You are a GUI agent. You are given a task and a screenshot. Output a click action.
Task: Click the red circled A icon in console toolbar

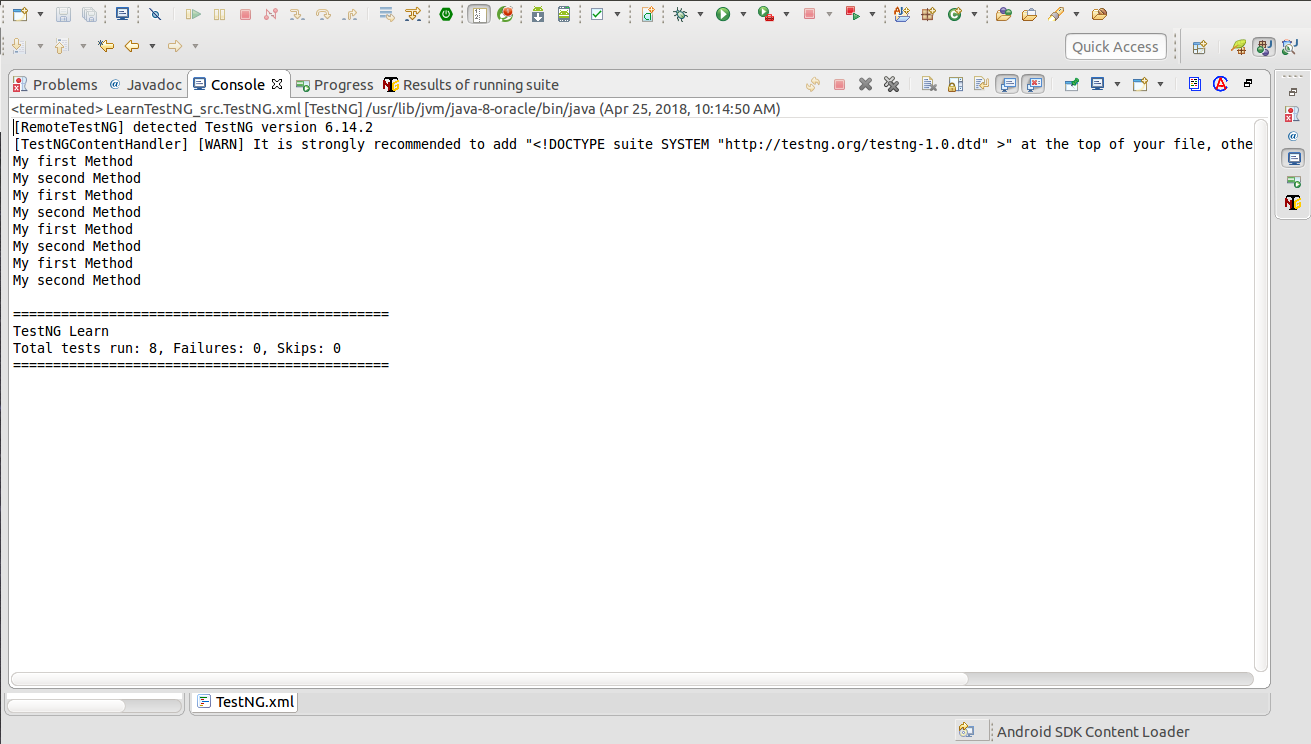pos(1221,84)
